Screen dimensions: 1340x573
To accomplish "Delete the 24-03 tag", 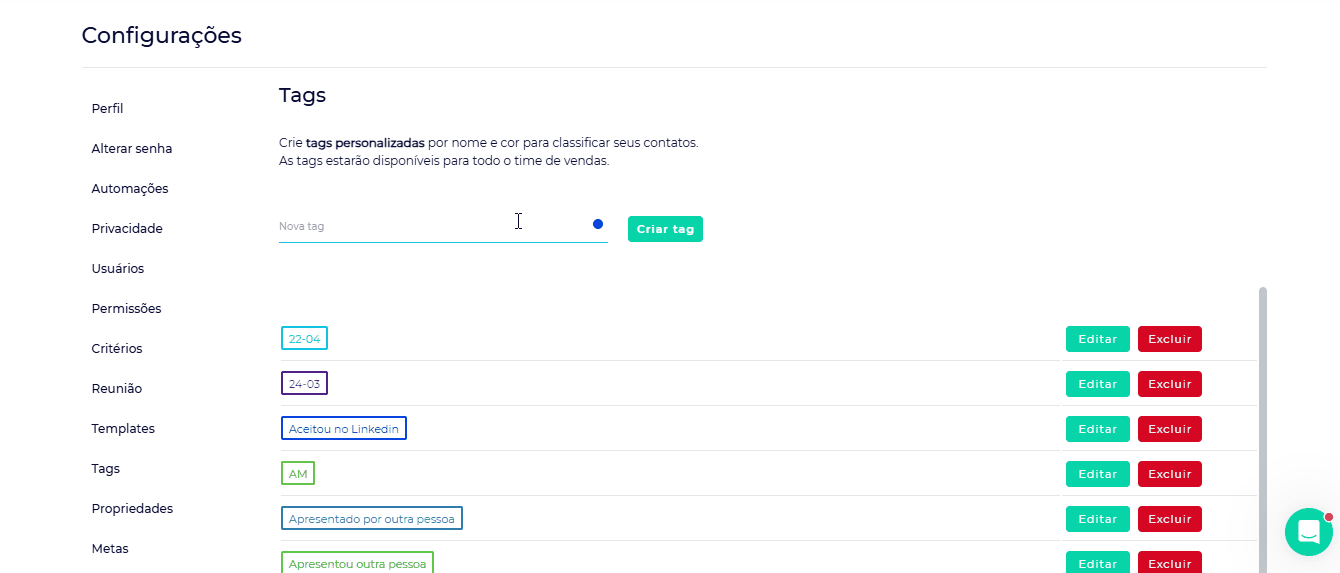I will click(1169, 384).
